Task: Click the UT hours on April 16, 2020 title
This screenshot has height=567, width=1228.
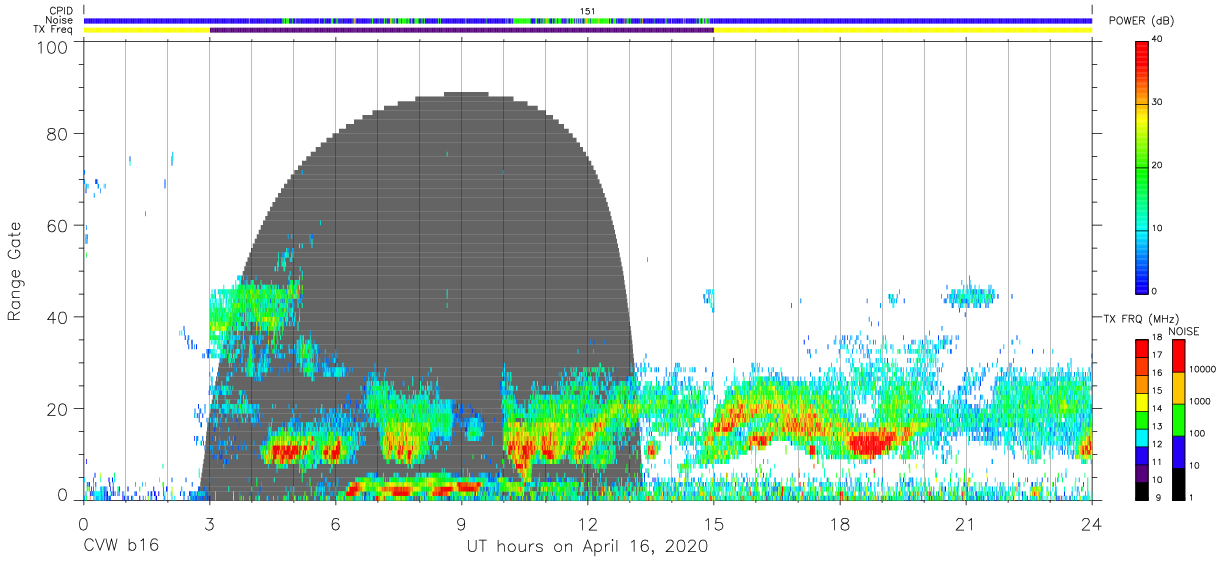Action: [x=587, y=547]
